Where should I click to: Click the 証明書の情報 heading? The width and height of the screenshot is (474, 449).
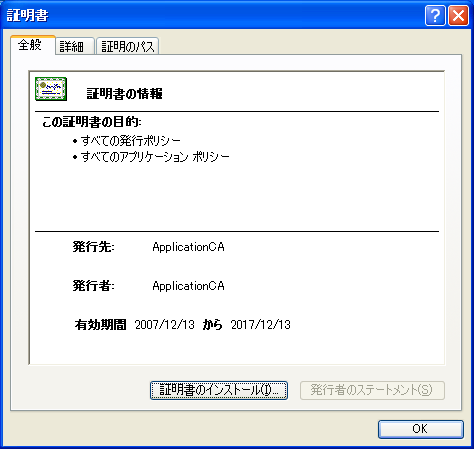click(x=124, y=94)
